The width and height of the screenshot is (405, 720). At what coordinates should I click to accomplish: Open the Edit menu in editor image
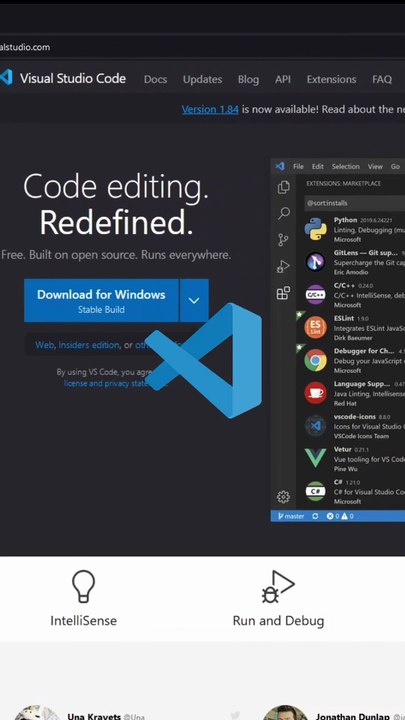pos(318,167)
